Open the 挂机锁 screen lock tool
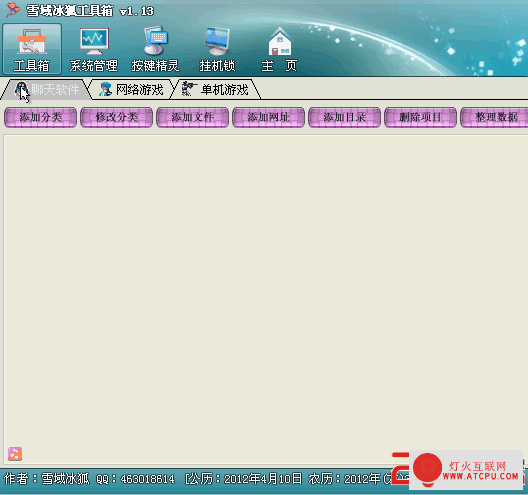This screenshot has width=528, height=495. coord(217,49)
